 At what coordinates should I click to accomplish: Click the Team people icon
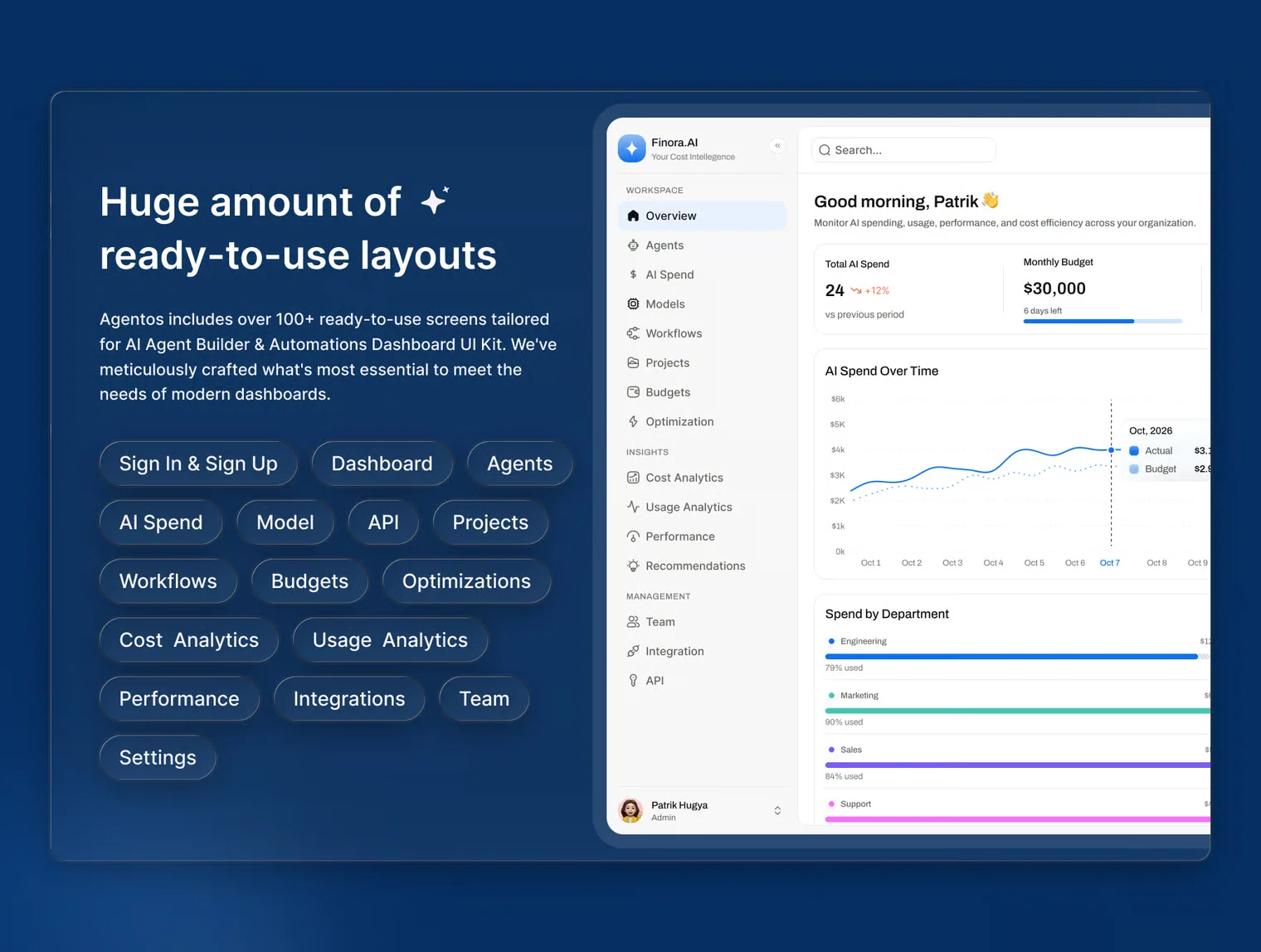tap(633, 622)
